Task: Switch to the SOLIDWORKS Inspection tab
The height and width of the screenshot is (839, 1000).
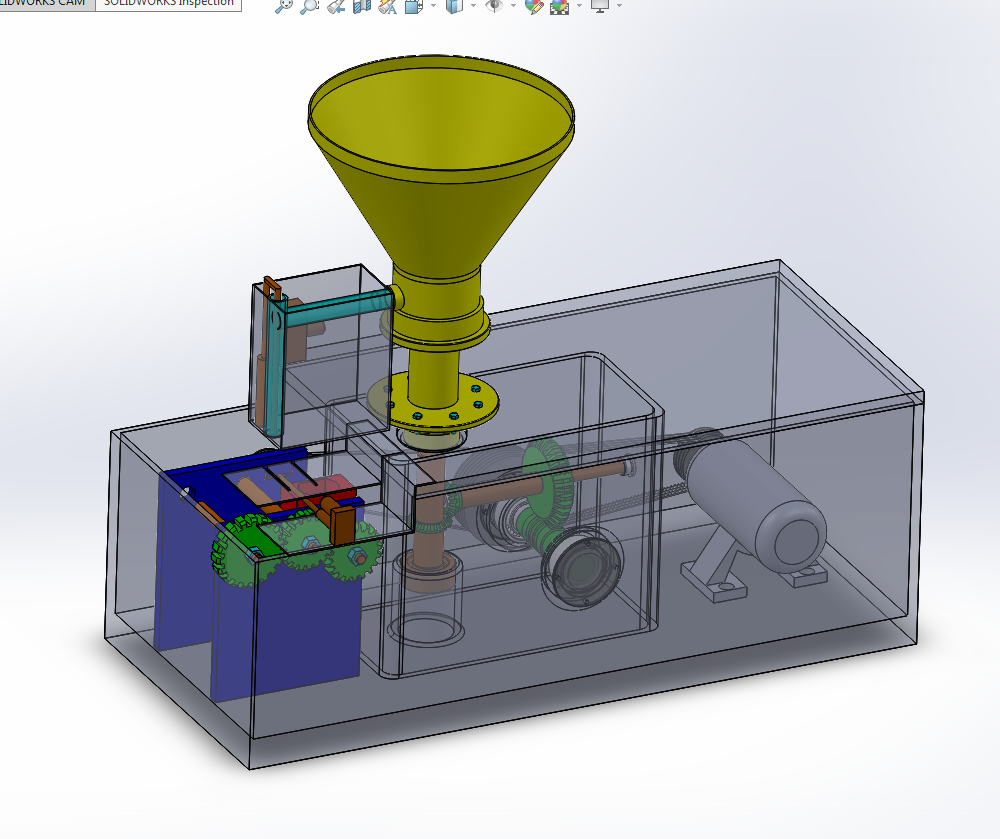Action: coord(168,4)
